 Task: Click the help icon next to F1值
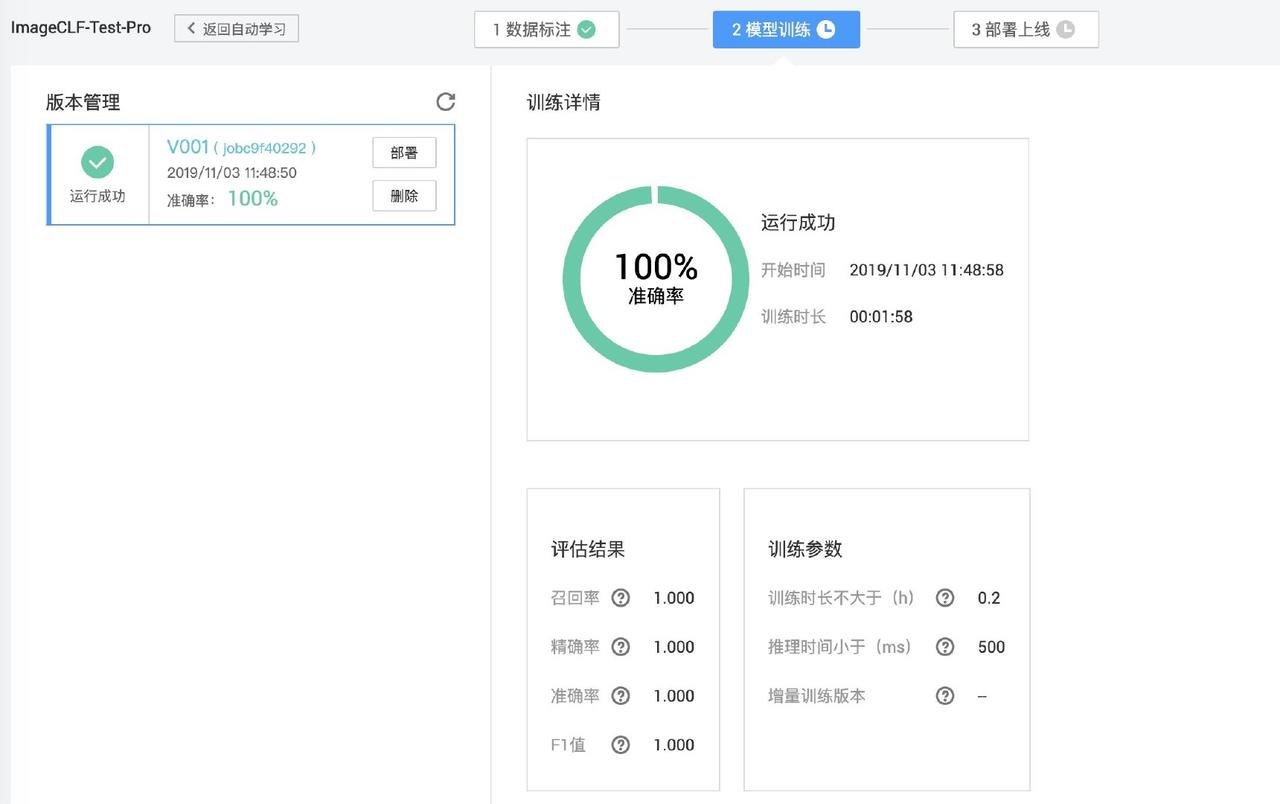(x=621, y=745)
